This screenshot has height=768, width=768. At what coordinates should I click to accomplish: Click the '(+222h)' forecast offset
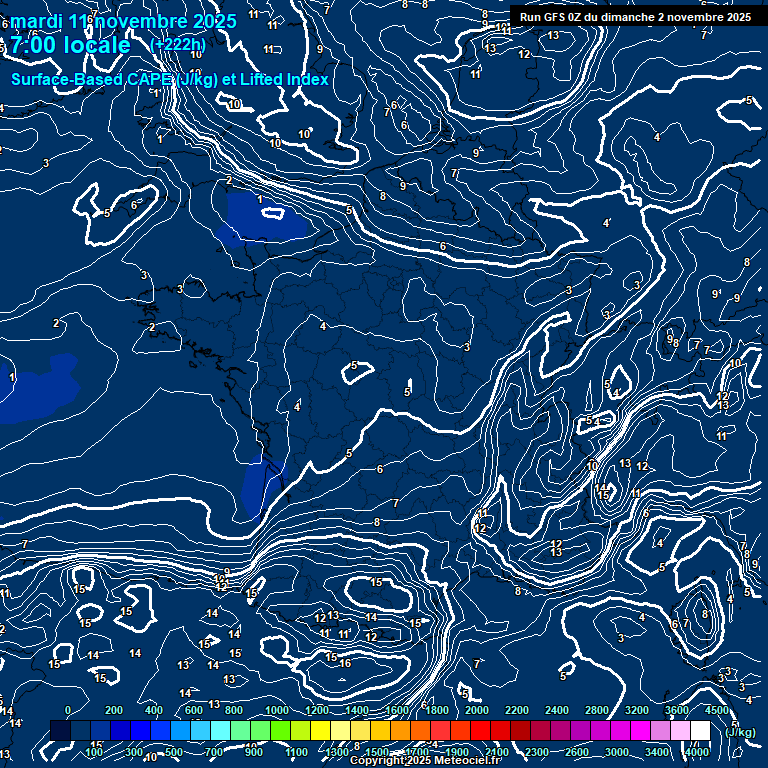178,45
